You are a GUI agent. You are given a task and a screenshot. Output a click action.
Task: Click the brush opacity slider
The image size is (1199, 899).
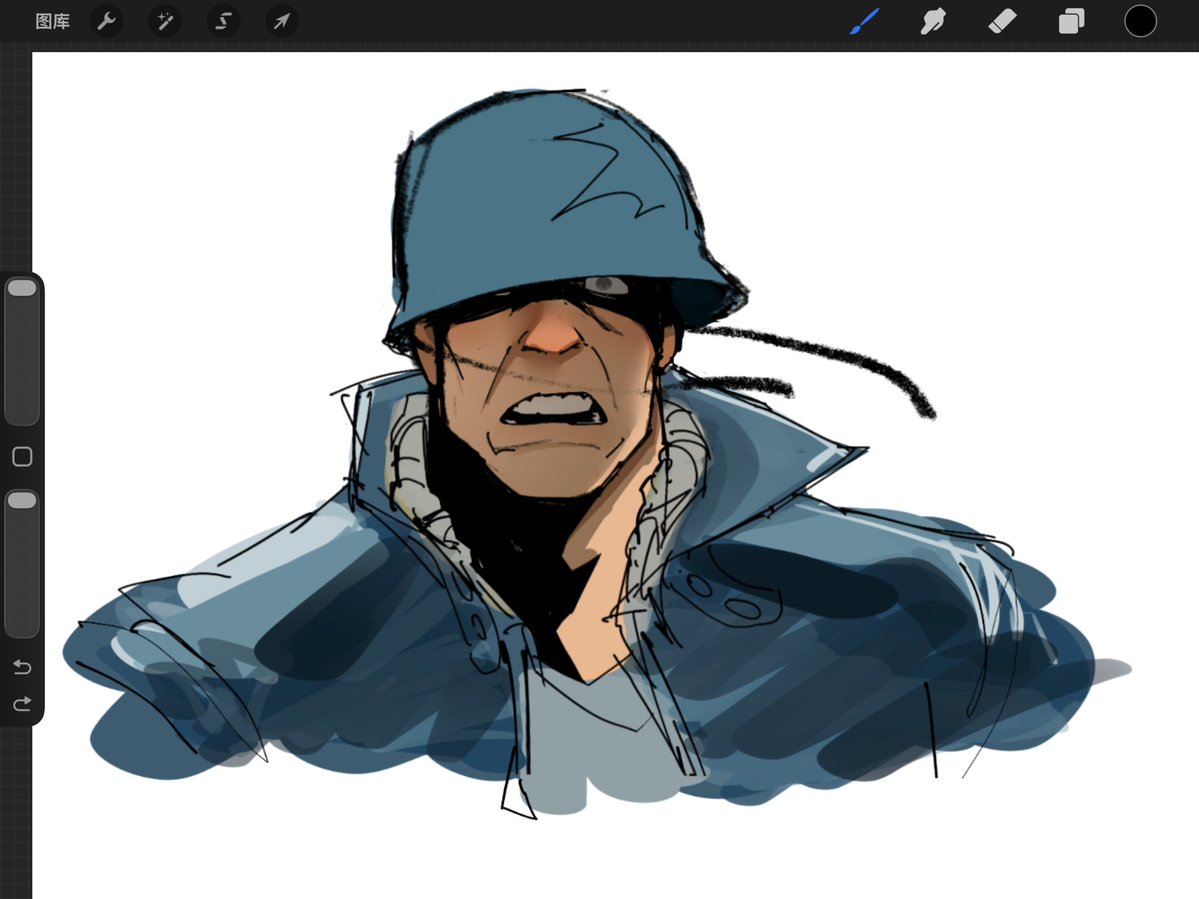[22, 564]
